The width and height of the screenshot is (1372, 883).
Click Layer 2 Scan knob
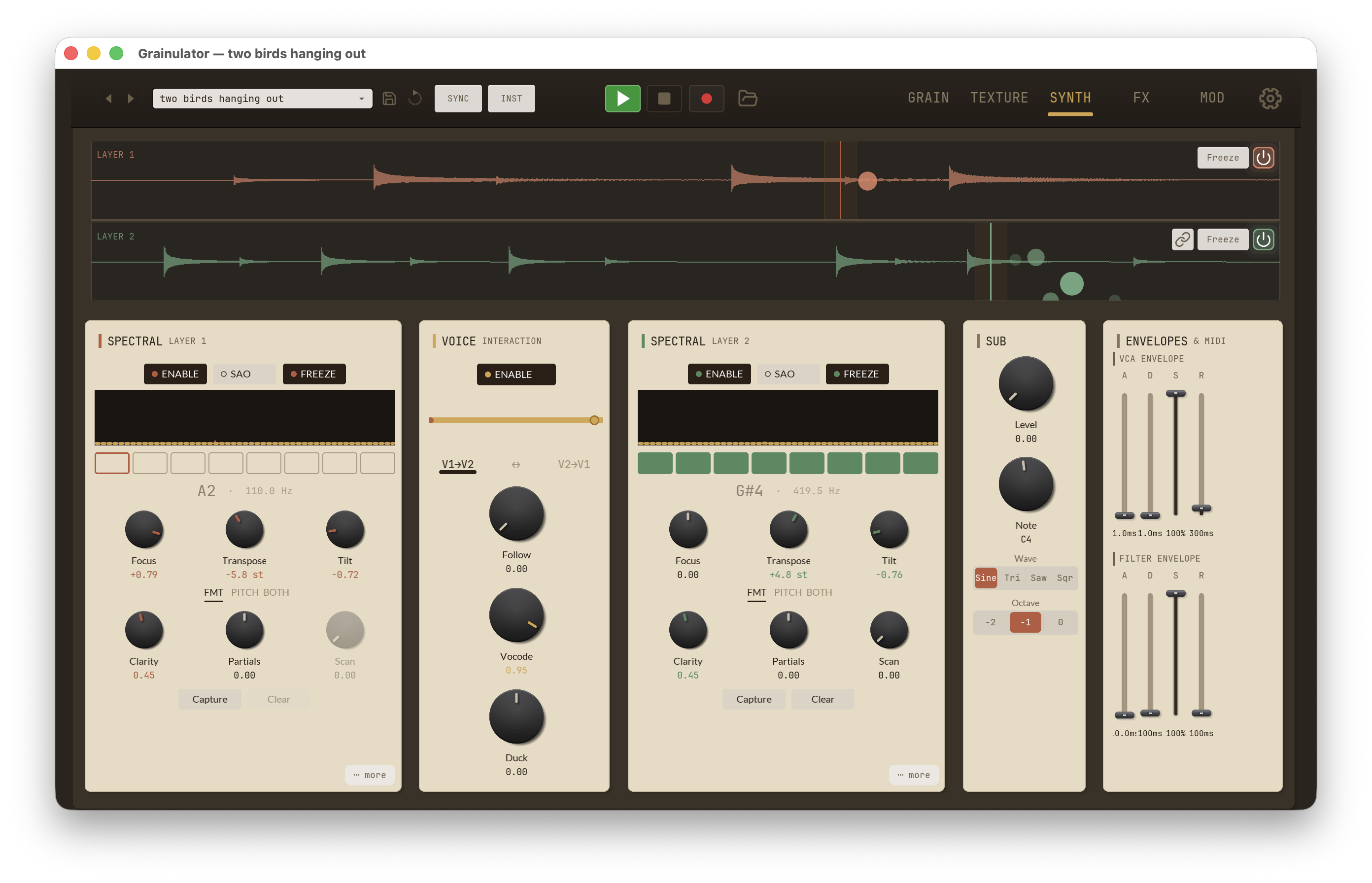click(889, 630)
